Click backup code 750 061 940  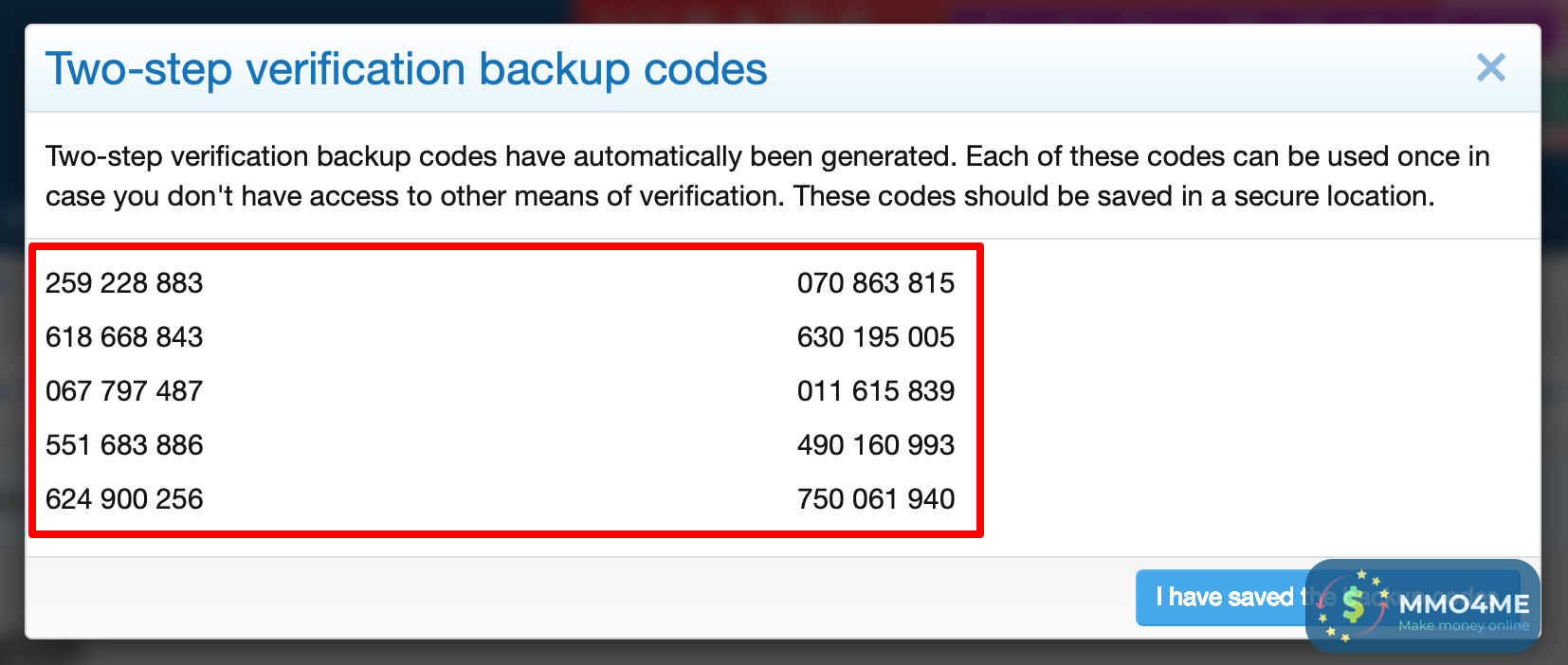tap(875, 499)
